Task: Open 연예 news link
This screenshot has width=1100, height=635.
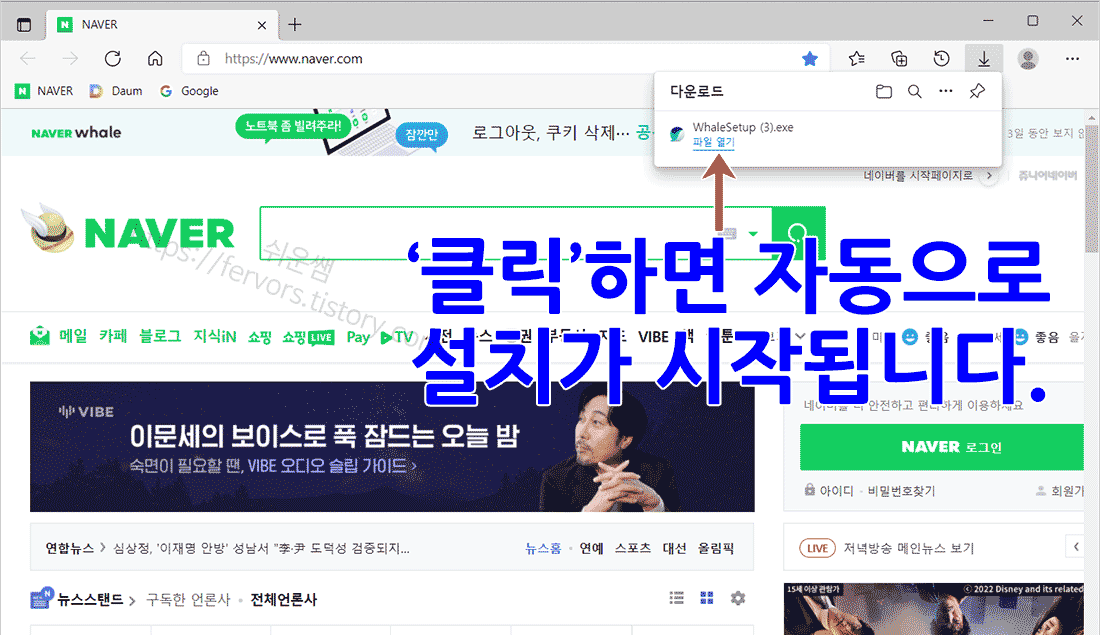Action: tap(591, 549)
